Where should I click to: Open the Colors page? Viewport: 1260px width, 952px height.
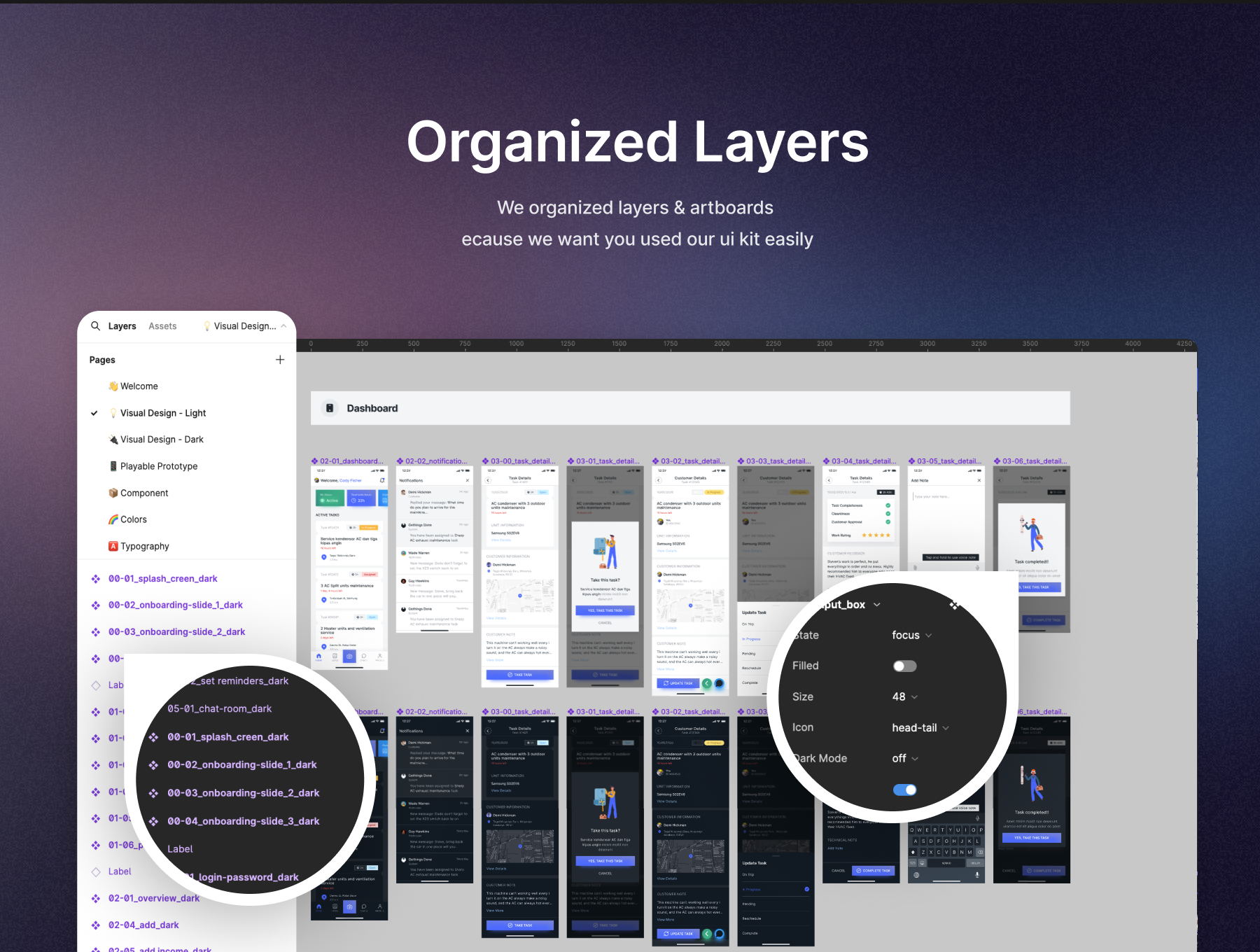coord(127,519)
